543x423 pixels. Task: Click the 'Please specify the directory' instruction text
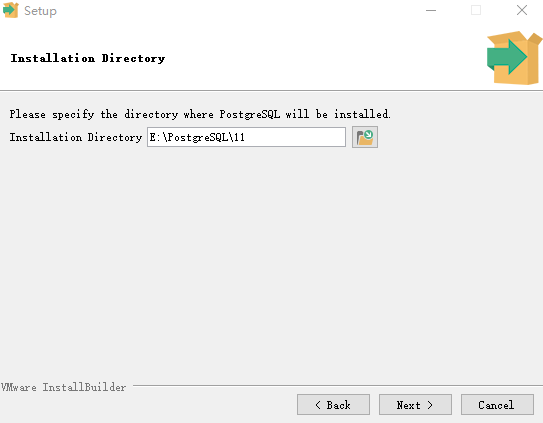[200, 114]
